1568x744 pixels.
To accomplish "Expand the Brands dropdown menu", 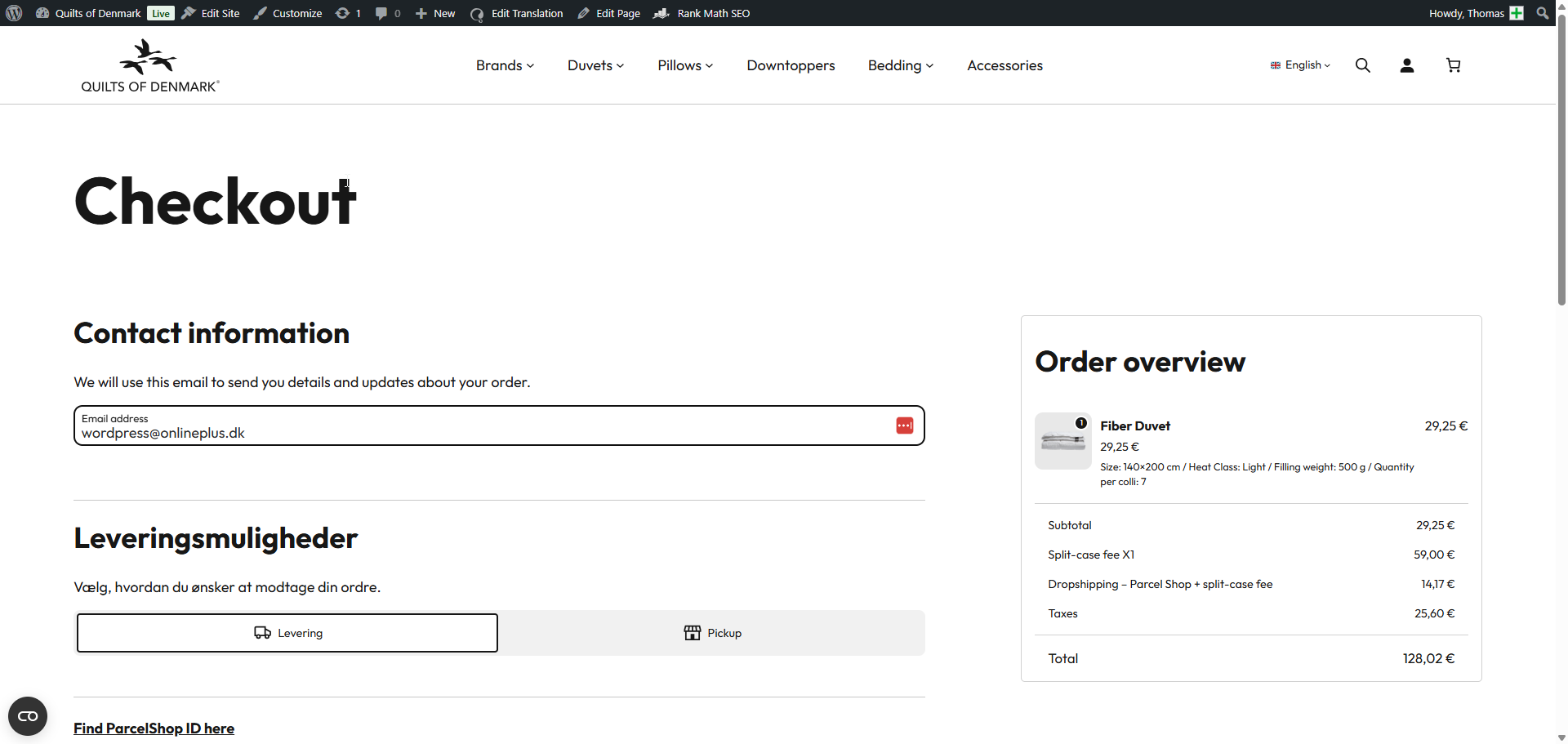I will (x=505, y=65).
